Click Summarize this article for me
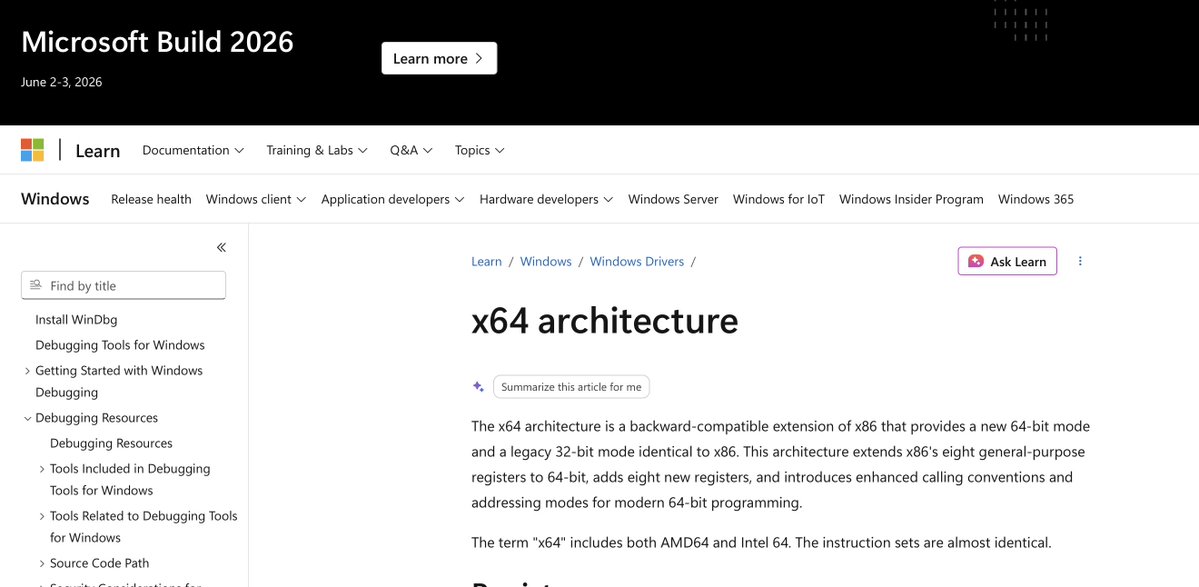The height and width of the screenshot is (587, 1199). tap(571, 387)
